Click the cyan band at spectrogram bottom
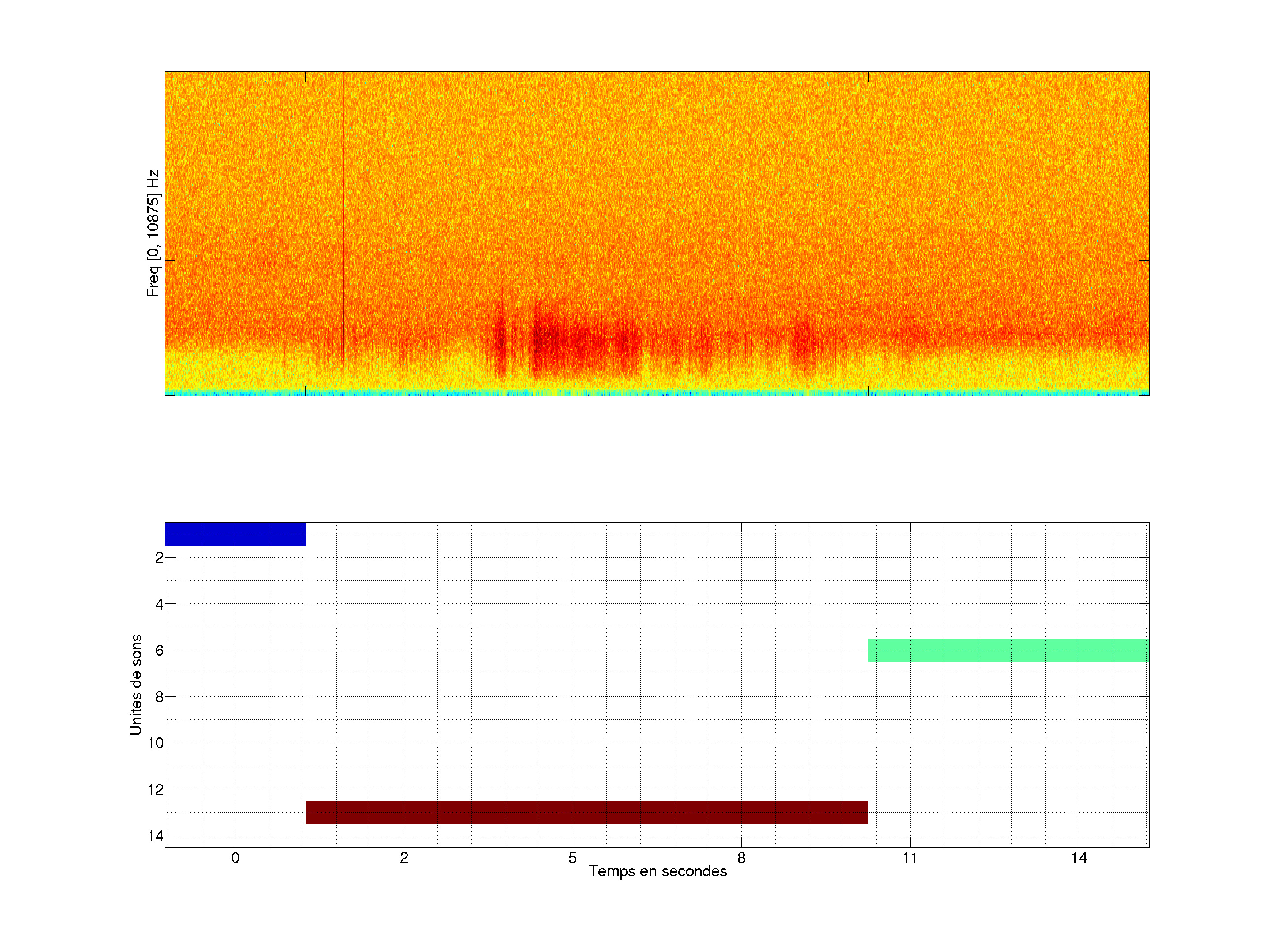 [x=657, y=393]
